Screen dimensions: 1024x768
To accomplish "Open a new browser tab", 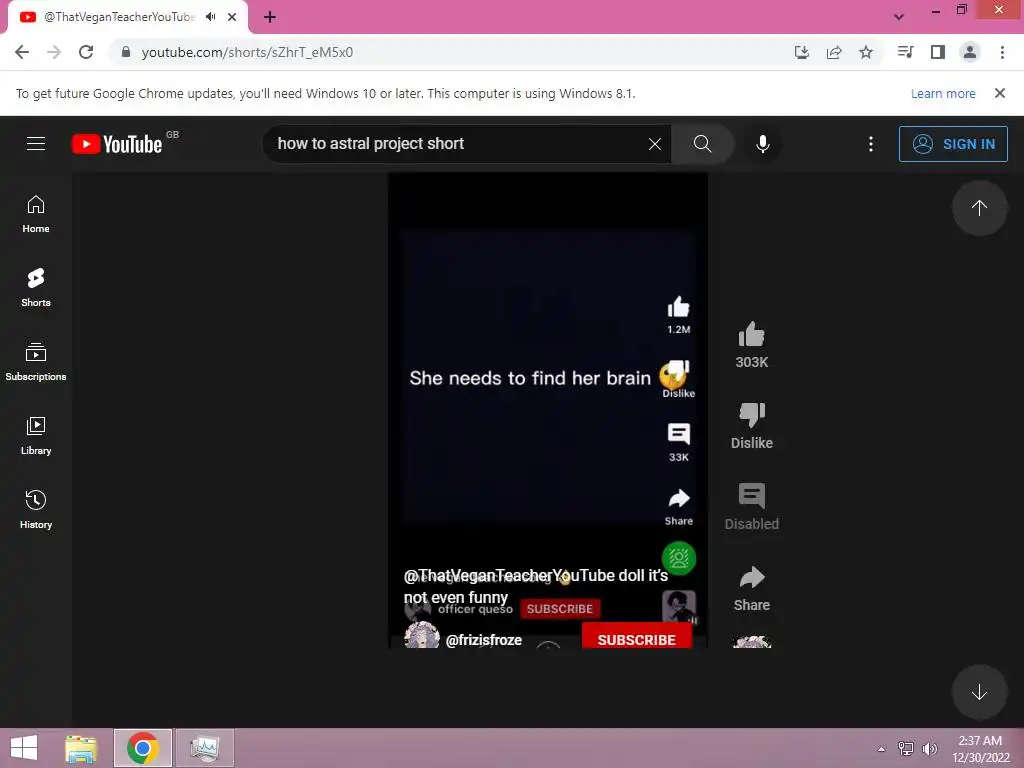I will pyautogui.click(x=270, y=17).
